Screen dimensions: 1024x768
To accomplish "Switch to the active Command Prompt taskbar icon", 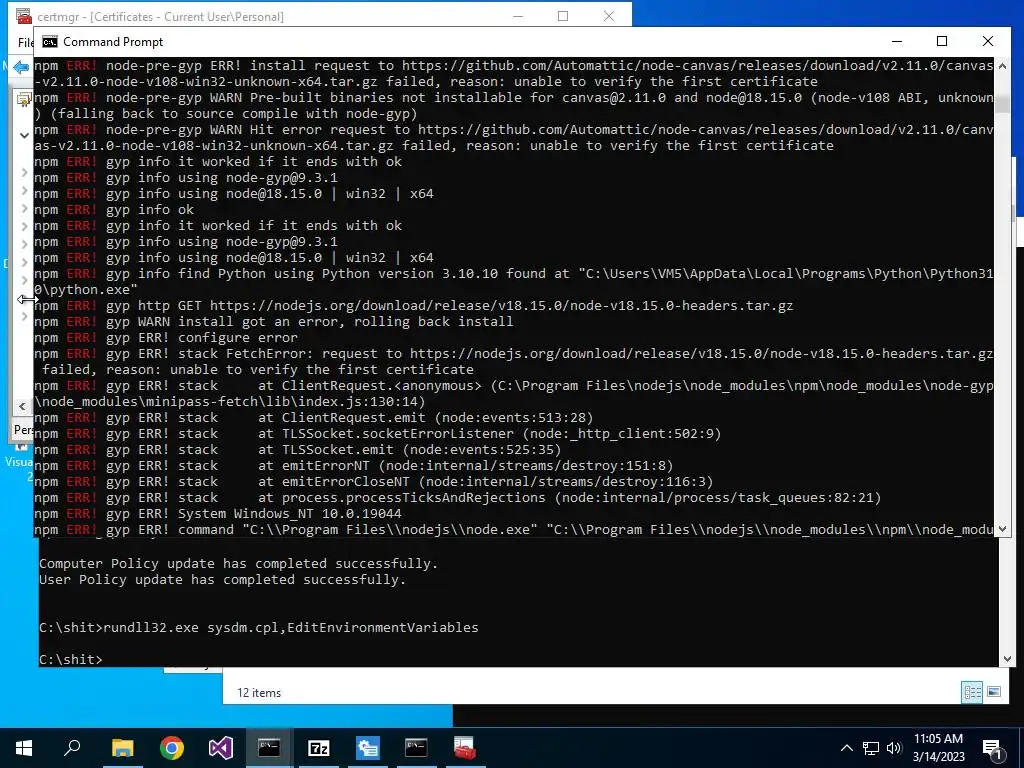I will click(269, 747).
